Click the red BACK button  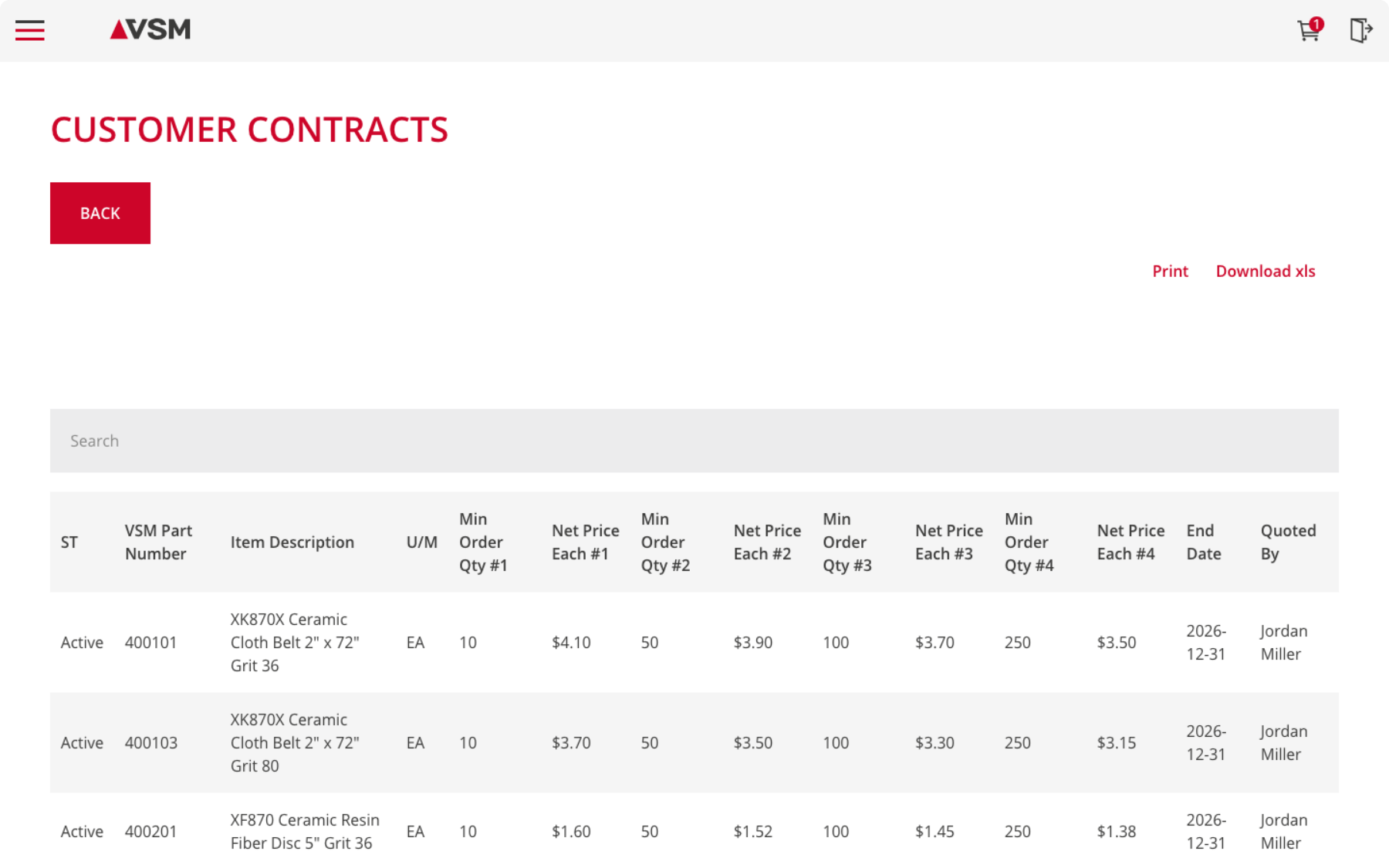tap(100, 213)
